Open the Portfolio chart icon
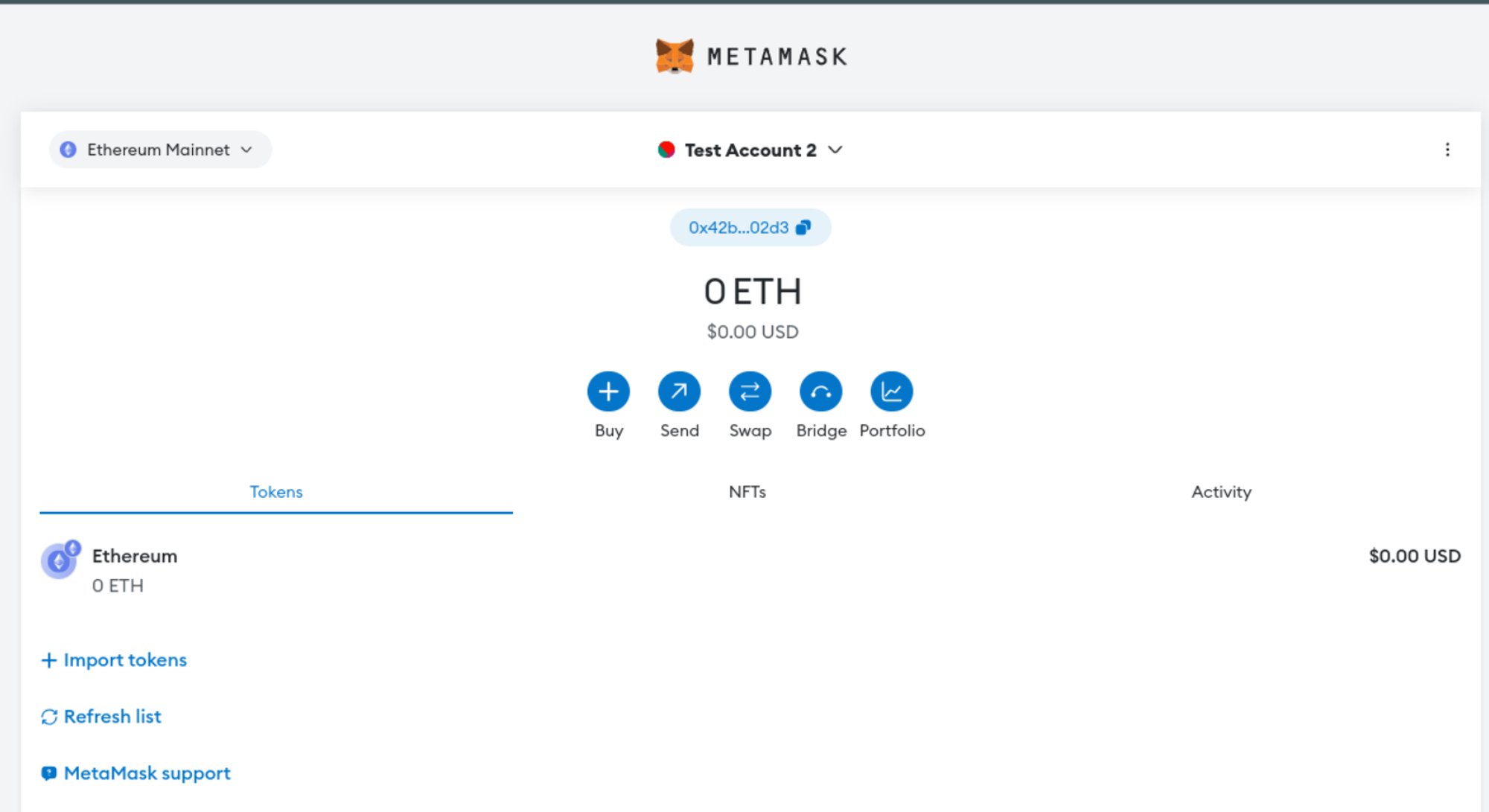The width and height of the screenshot is (1489, 812). coord(891,391)
